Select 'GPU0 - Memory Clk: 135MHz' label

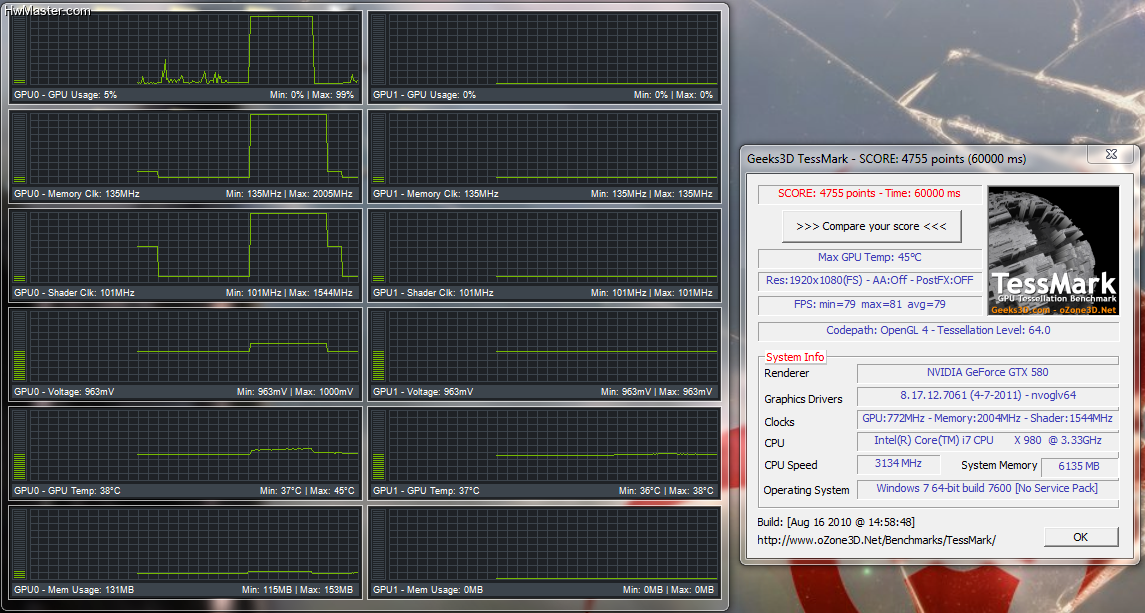(77, 194)
